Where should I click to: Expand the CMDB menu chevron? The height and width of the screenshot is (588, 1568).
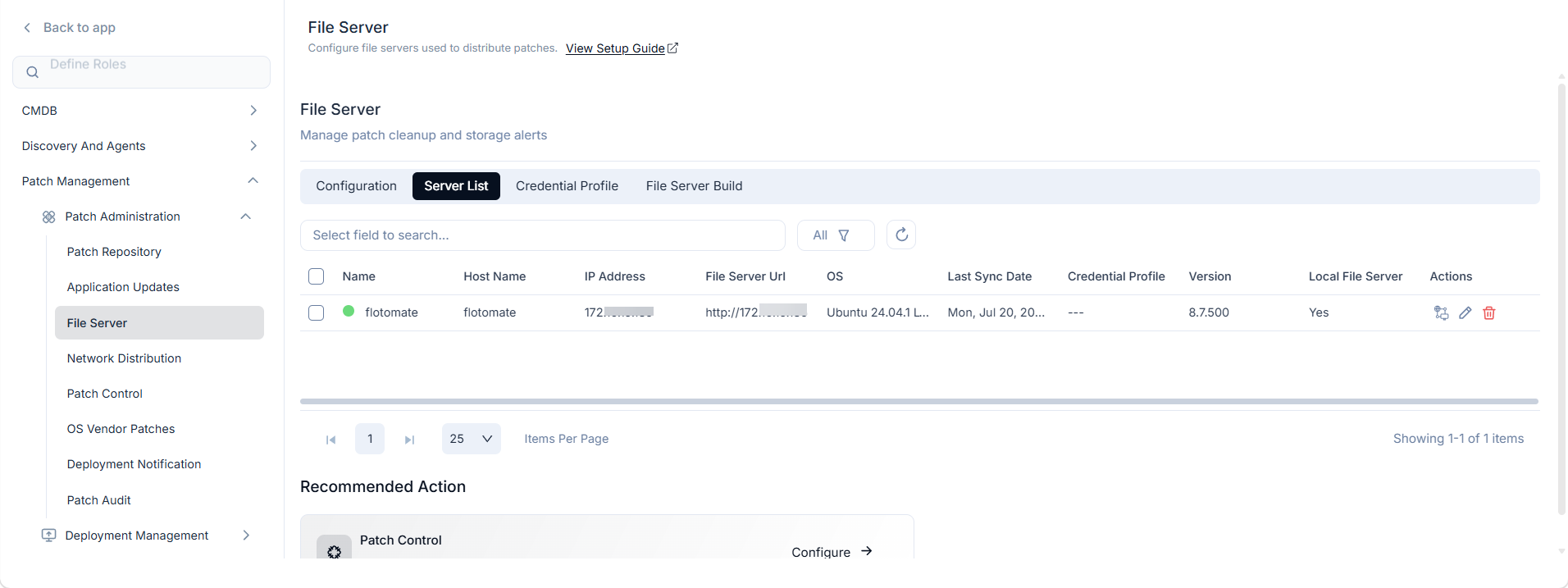253,111
